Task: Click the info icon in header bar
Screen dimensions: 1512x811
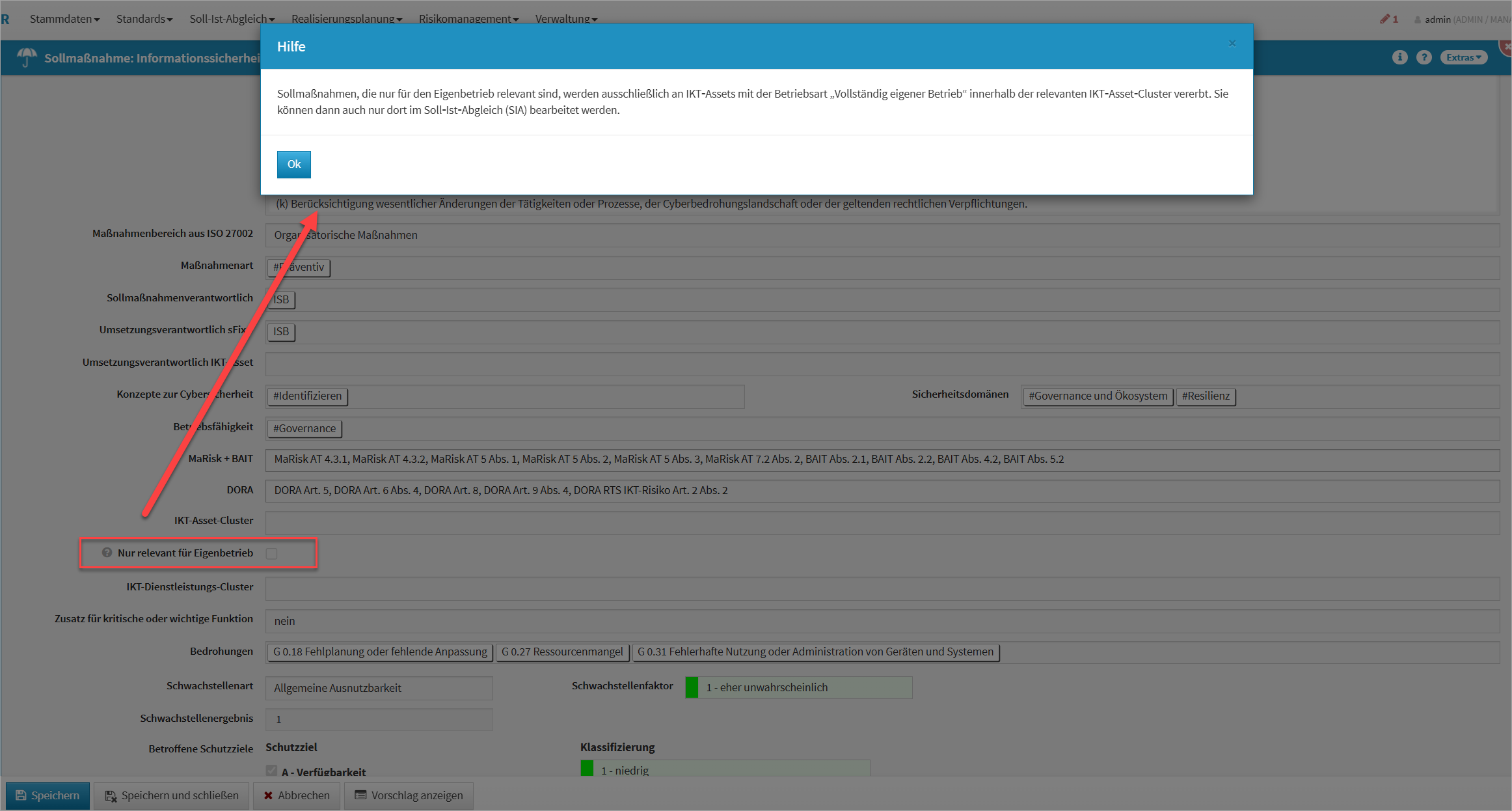Action: tap(1399, 57)
